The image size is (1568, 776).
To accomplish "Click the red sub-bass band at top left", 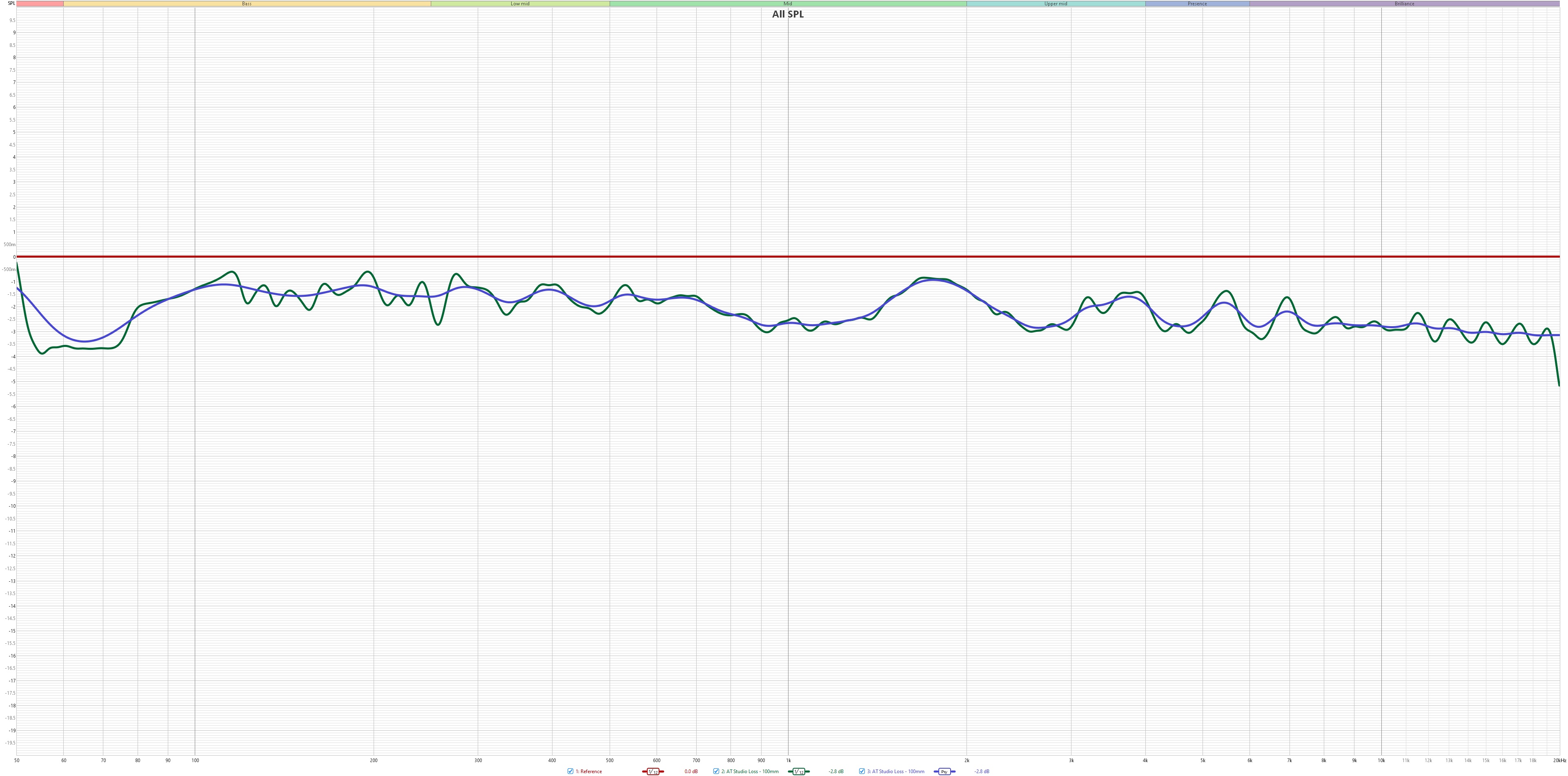I will [x=40, y=4].
